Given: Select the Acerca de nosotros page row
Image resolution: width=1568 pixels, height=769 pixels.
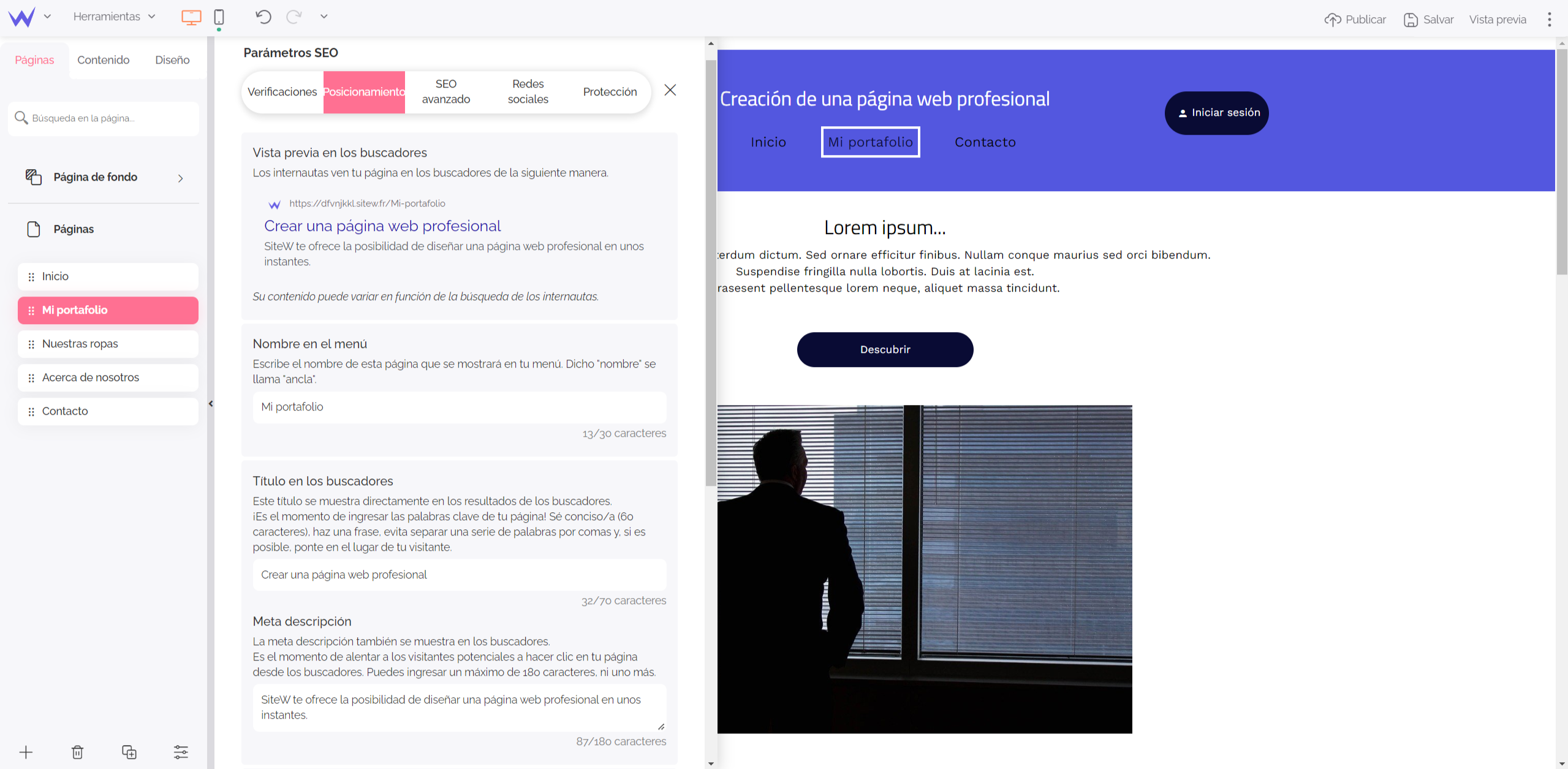Looking at the screenshot, I should coord(108,377).
